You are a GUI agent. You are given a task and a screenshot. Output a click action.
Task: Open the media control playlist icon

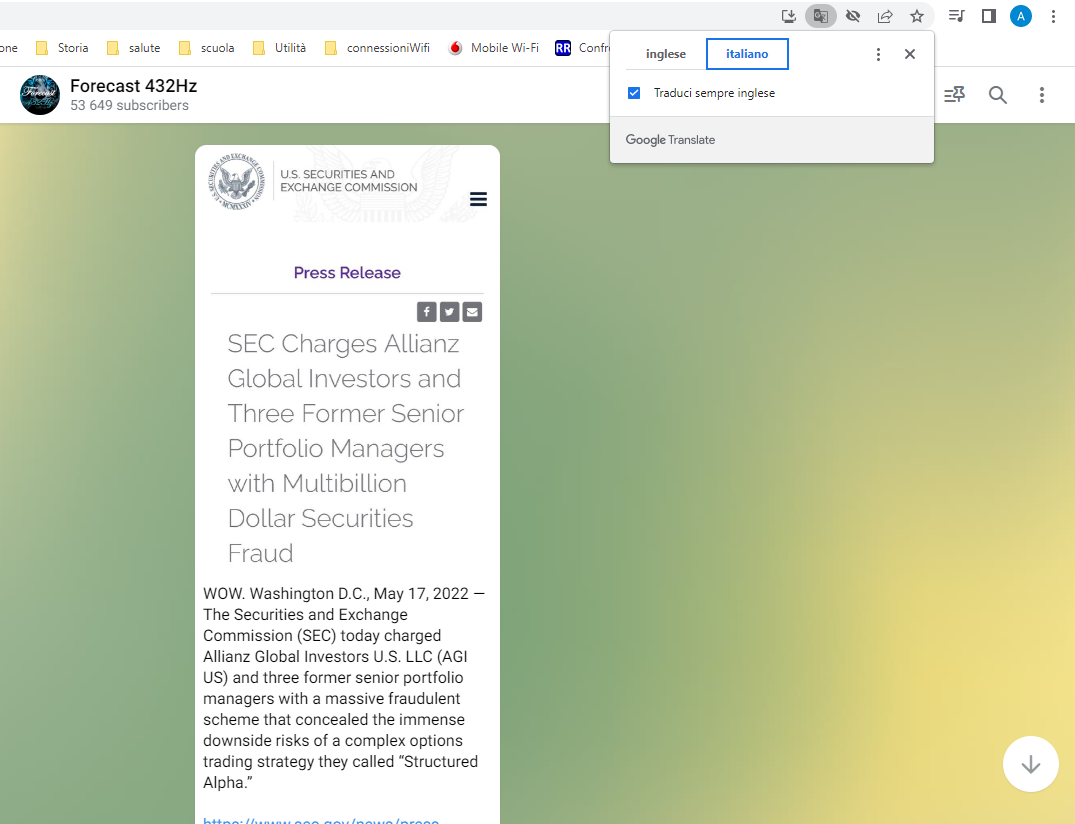pyautogui.click(x=956, y=16)
